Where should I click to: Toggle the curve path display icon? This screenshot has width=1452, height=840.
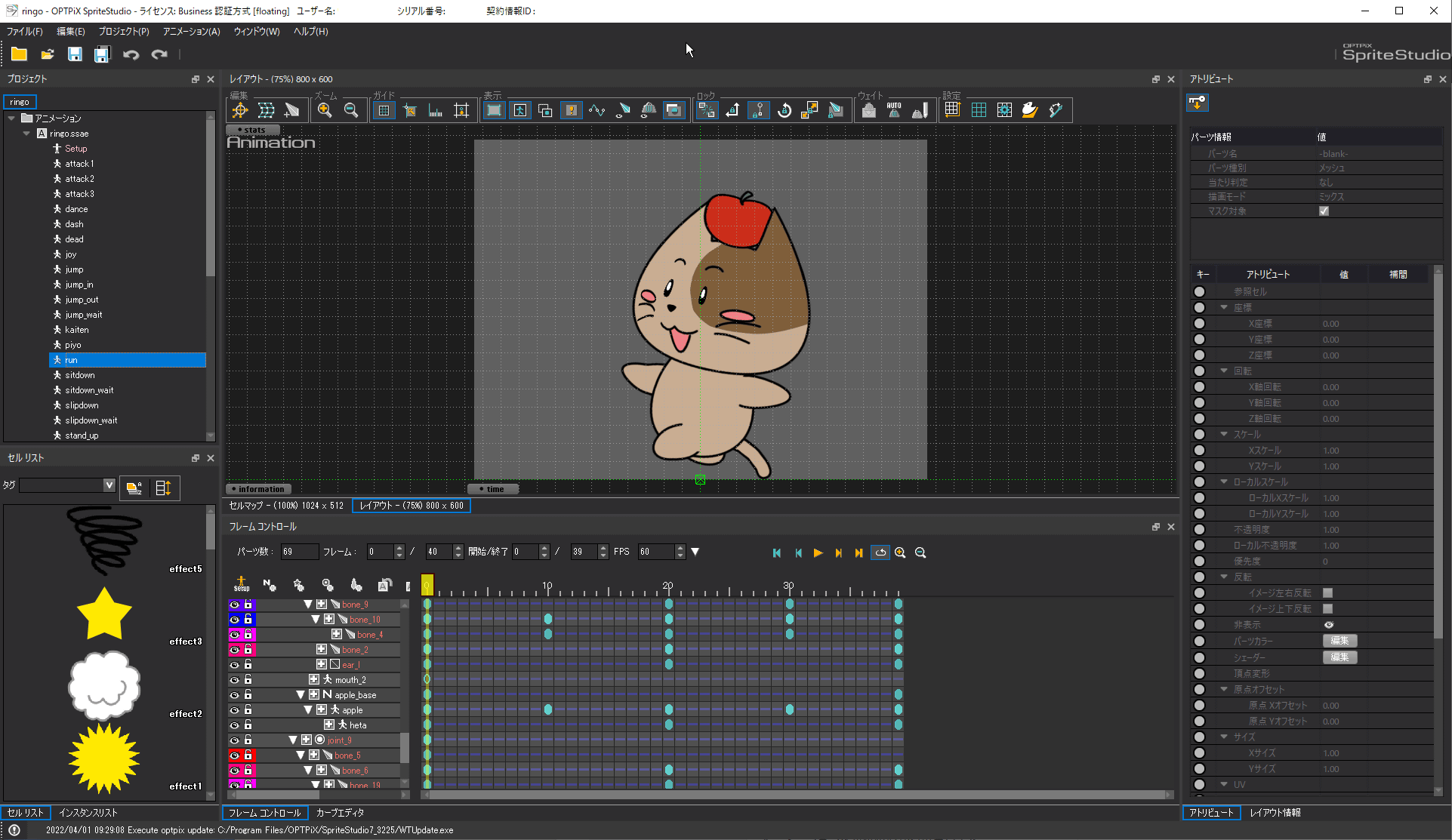597,110
